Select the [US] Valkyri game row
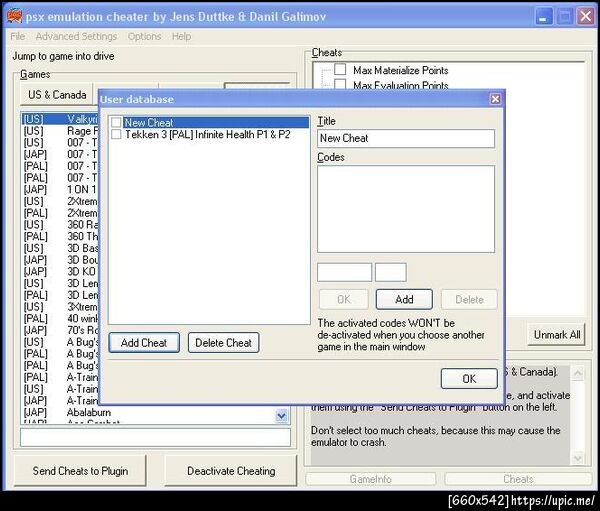The height and width of the screenshot is (511, 600). point(60,119)
